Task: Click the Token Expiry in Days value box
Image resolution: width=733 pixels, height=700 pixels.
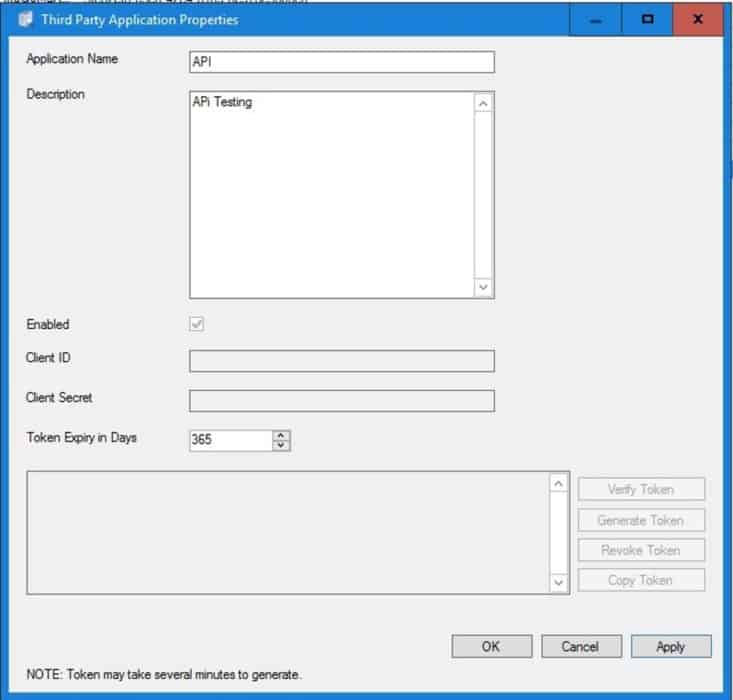Action: click(x=230, y=440)
